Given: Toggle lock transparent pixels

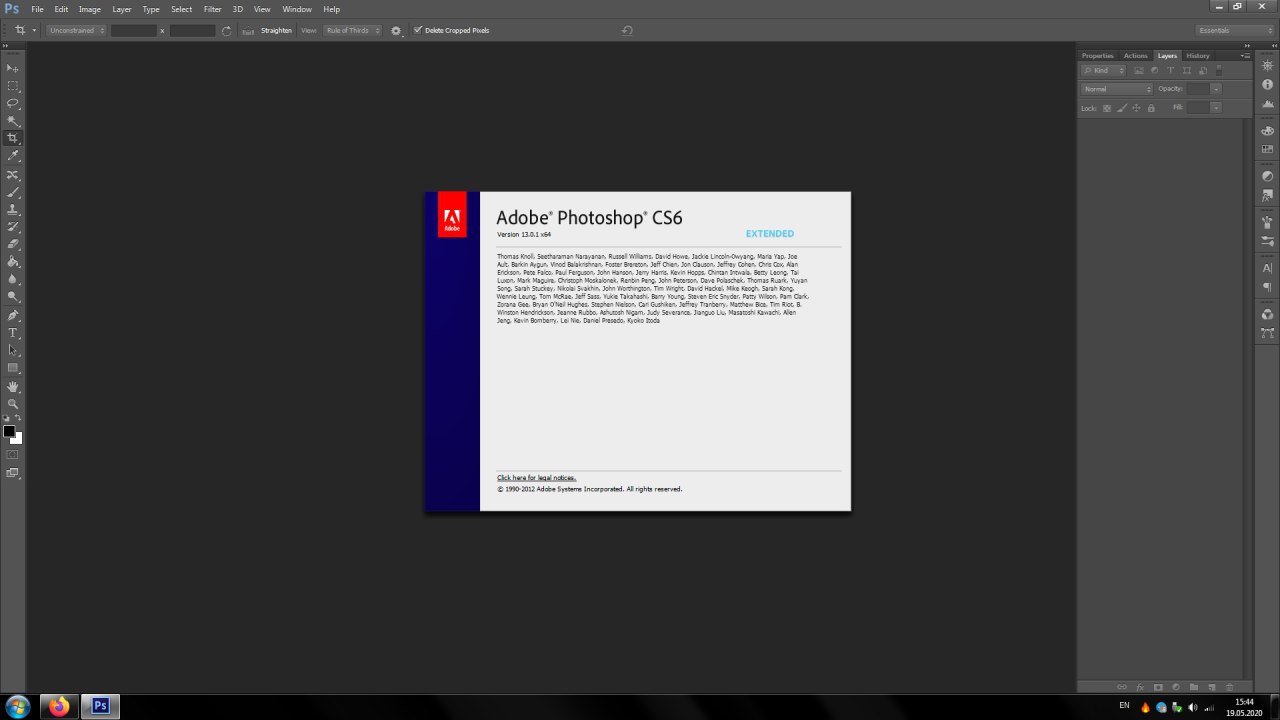Looking at the screenshot, I should coord(1107,108).
